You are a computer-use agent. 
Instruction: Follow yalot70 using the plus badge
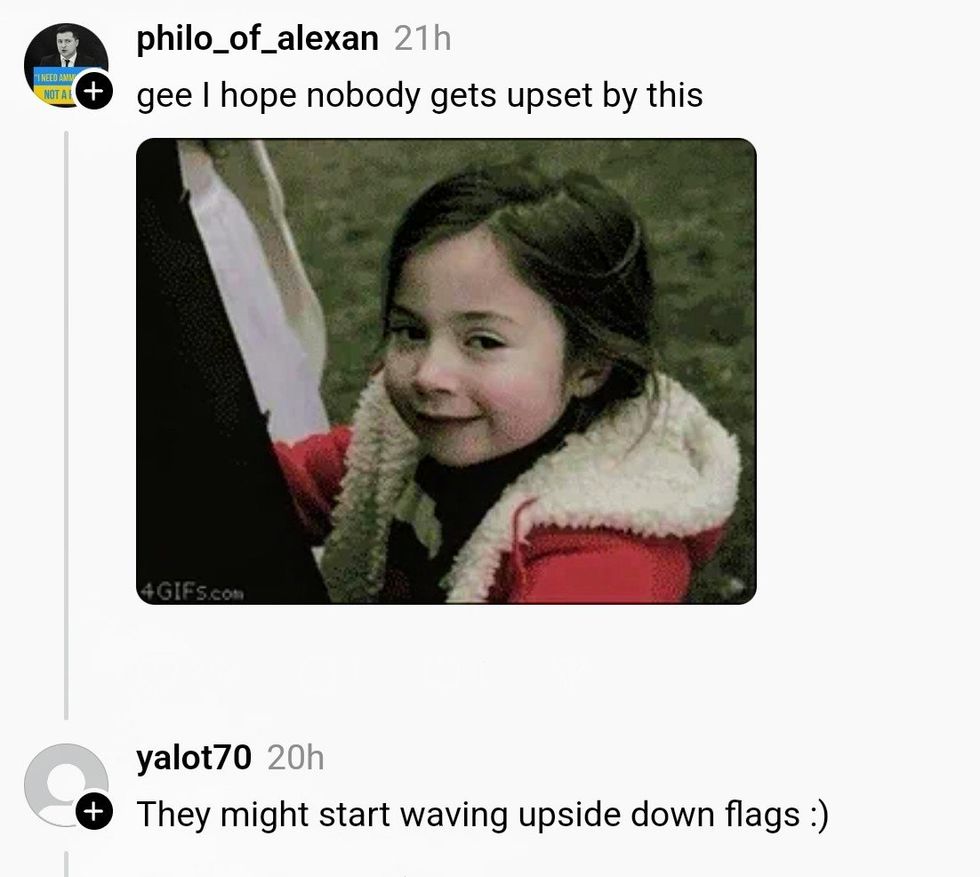94,811
